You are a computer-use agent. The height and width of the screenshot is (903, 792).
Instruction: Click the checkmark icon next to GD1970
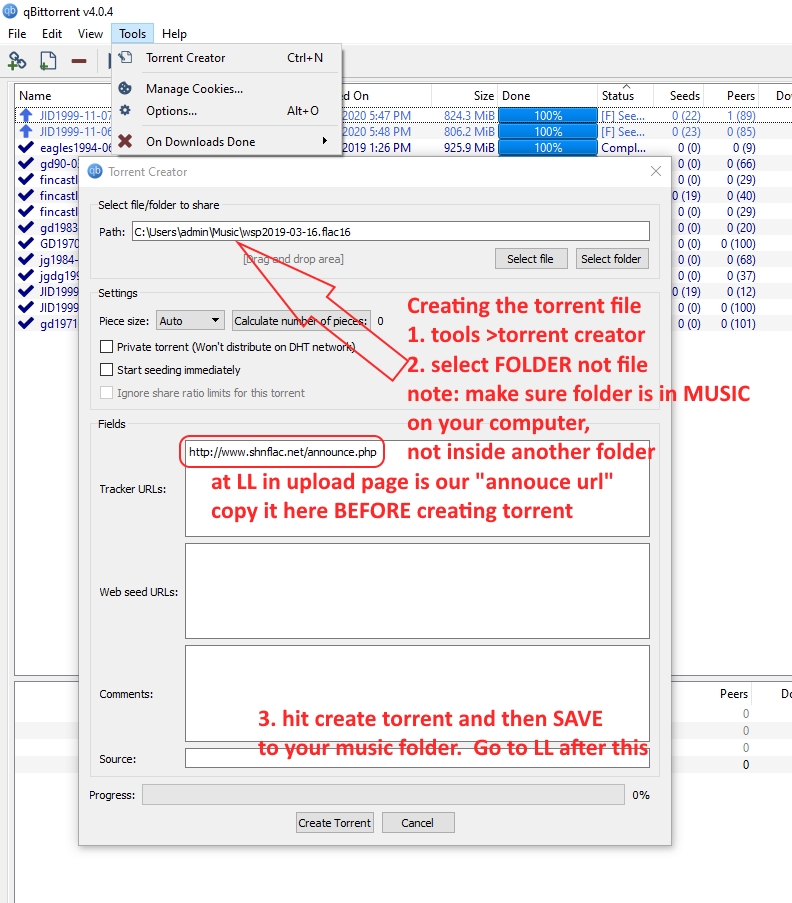coord(26,243)
